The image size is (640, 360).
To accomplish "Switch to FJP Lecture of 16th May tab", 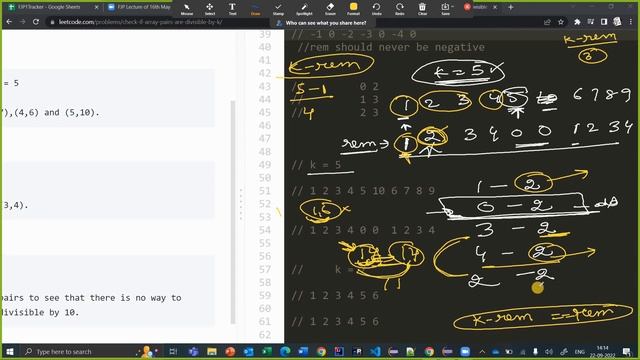I will 139,7.
